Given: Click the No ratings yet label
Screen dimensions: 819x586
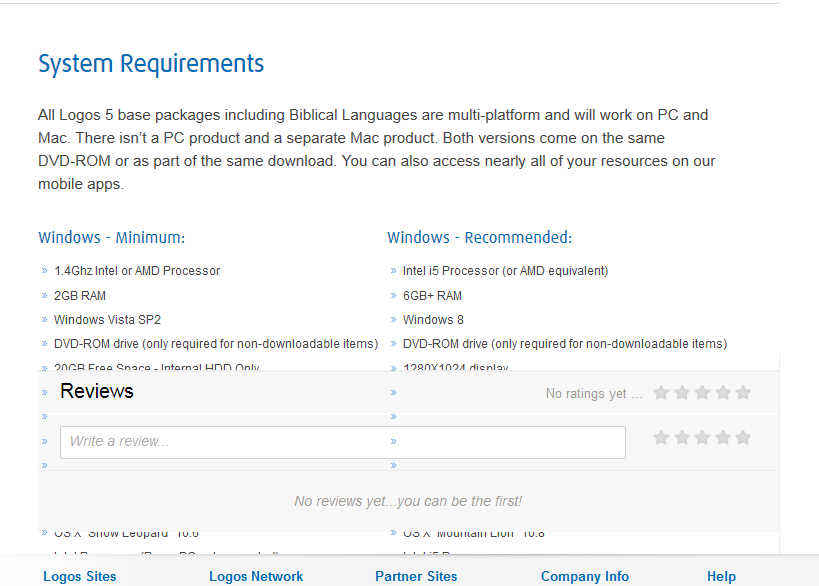Looking at the screenshot, I should tap(594, 393).
